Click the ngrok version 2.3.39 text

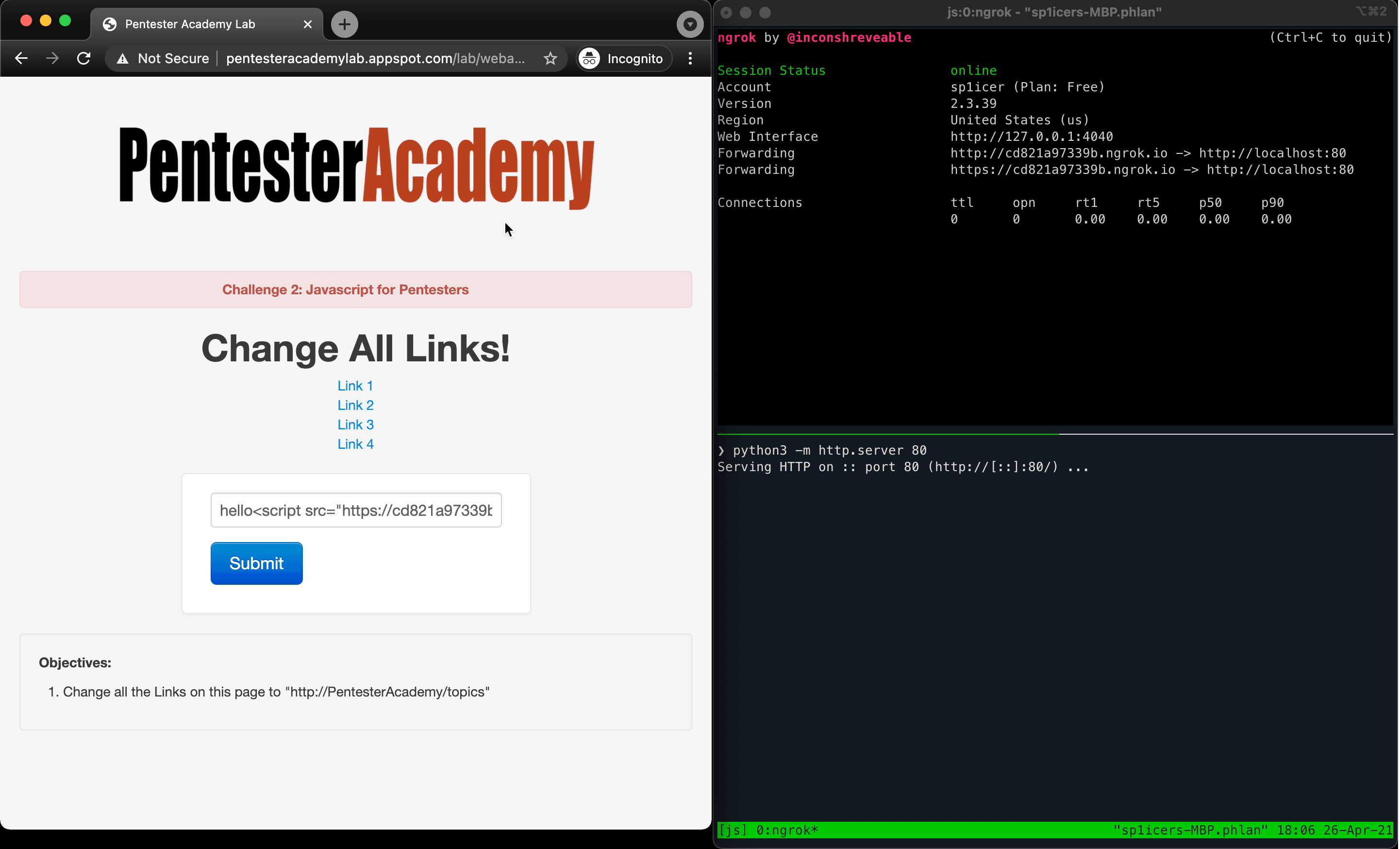974,104
